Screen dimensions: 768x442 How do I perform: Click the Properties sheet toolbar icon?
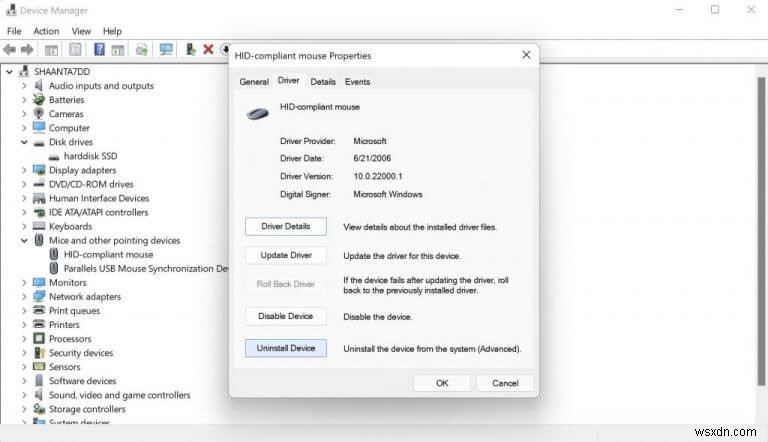(75, 49)
